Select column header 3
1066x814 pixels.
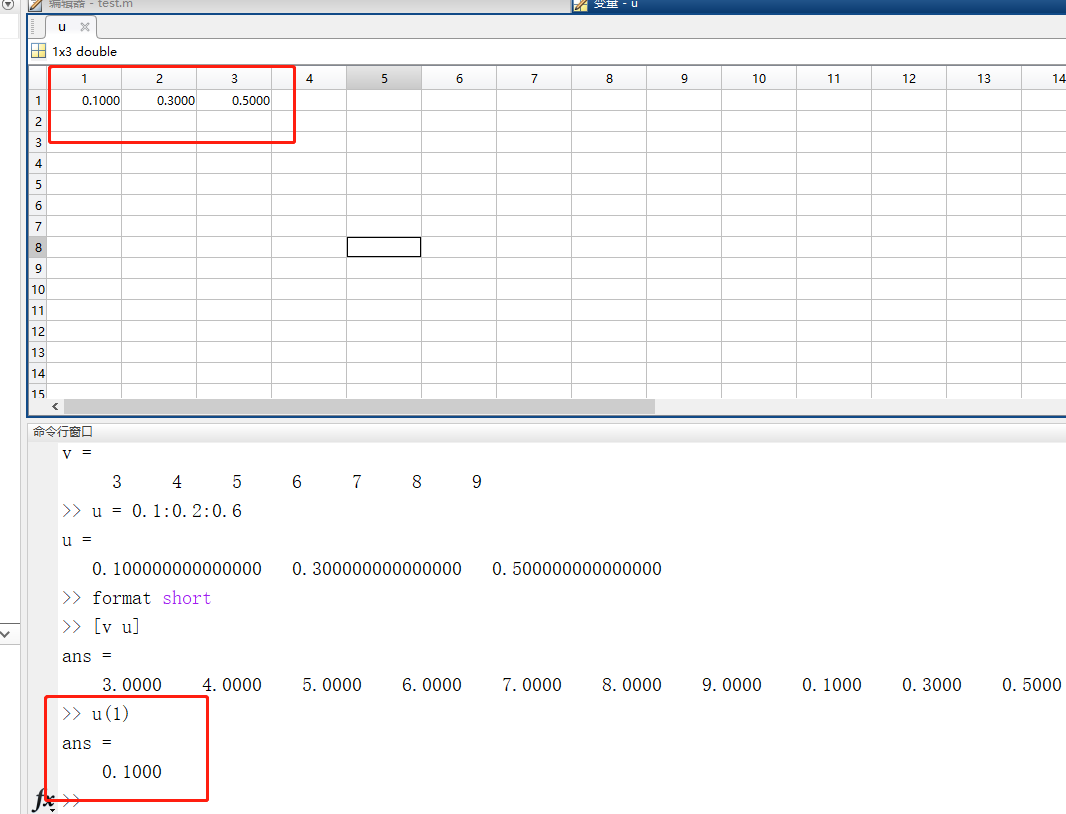[x=234, y=78]
